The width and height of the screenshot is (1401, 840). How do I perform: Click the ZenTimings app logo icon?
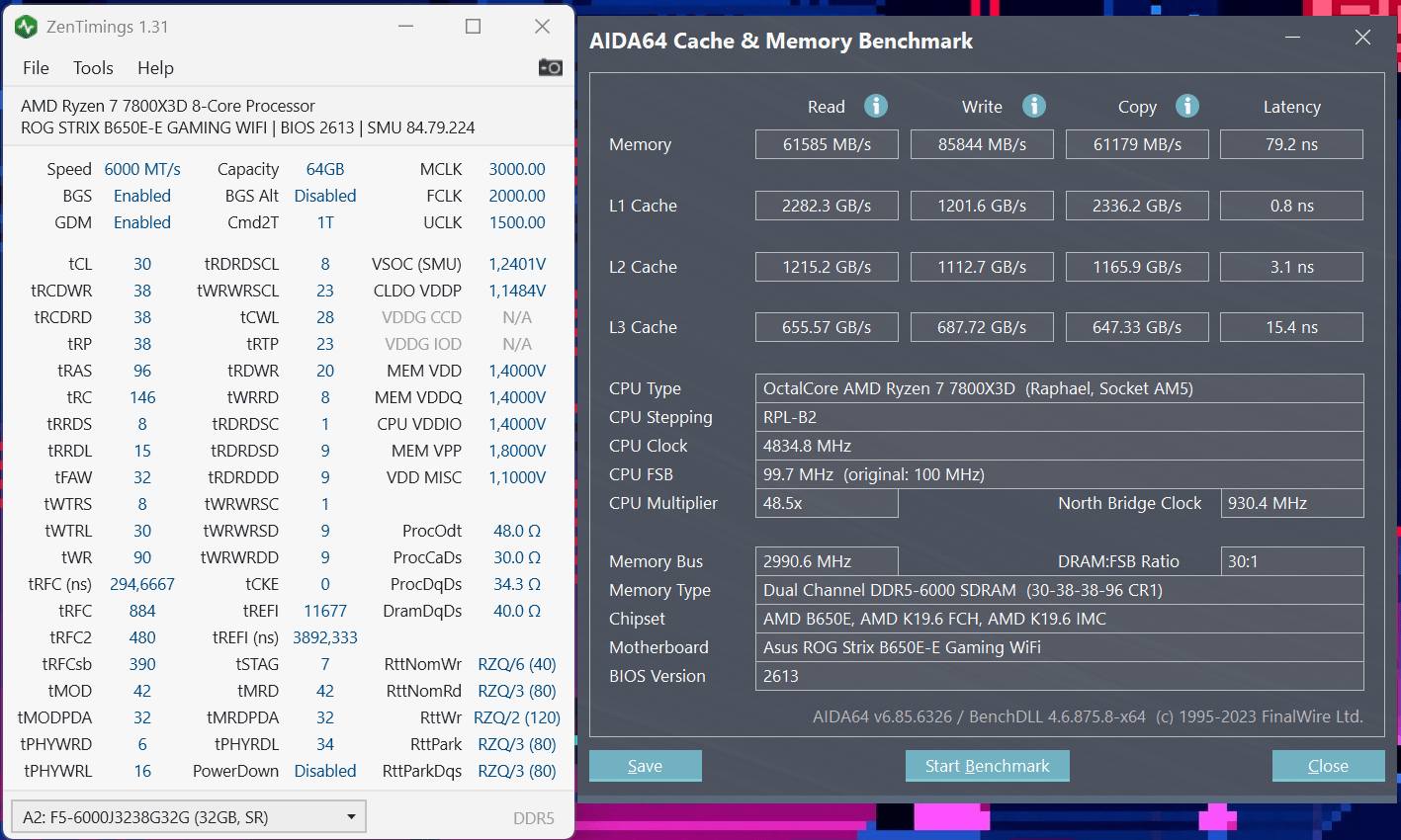[26, 27]
